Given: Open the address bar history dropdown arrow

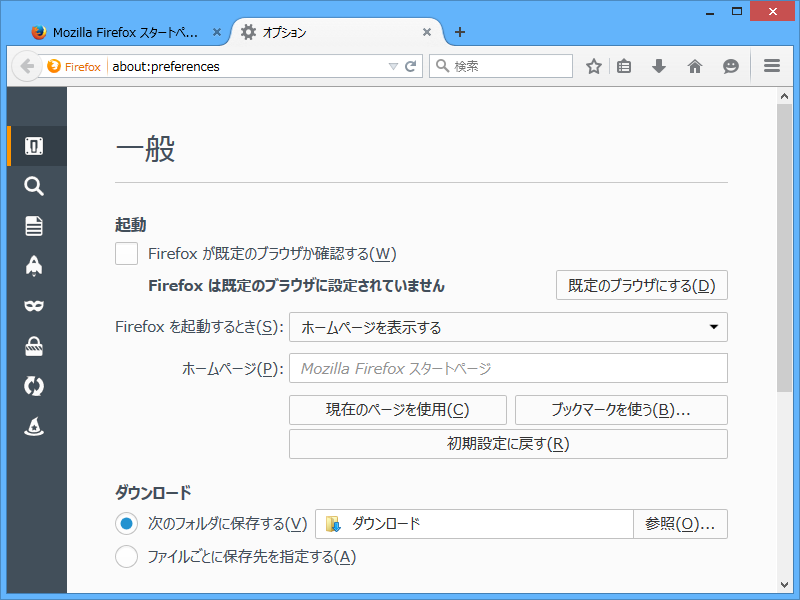Looking at the screenshot, I should tap(394, 66).
